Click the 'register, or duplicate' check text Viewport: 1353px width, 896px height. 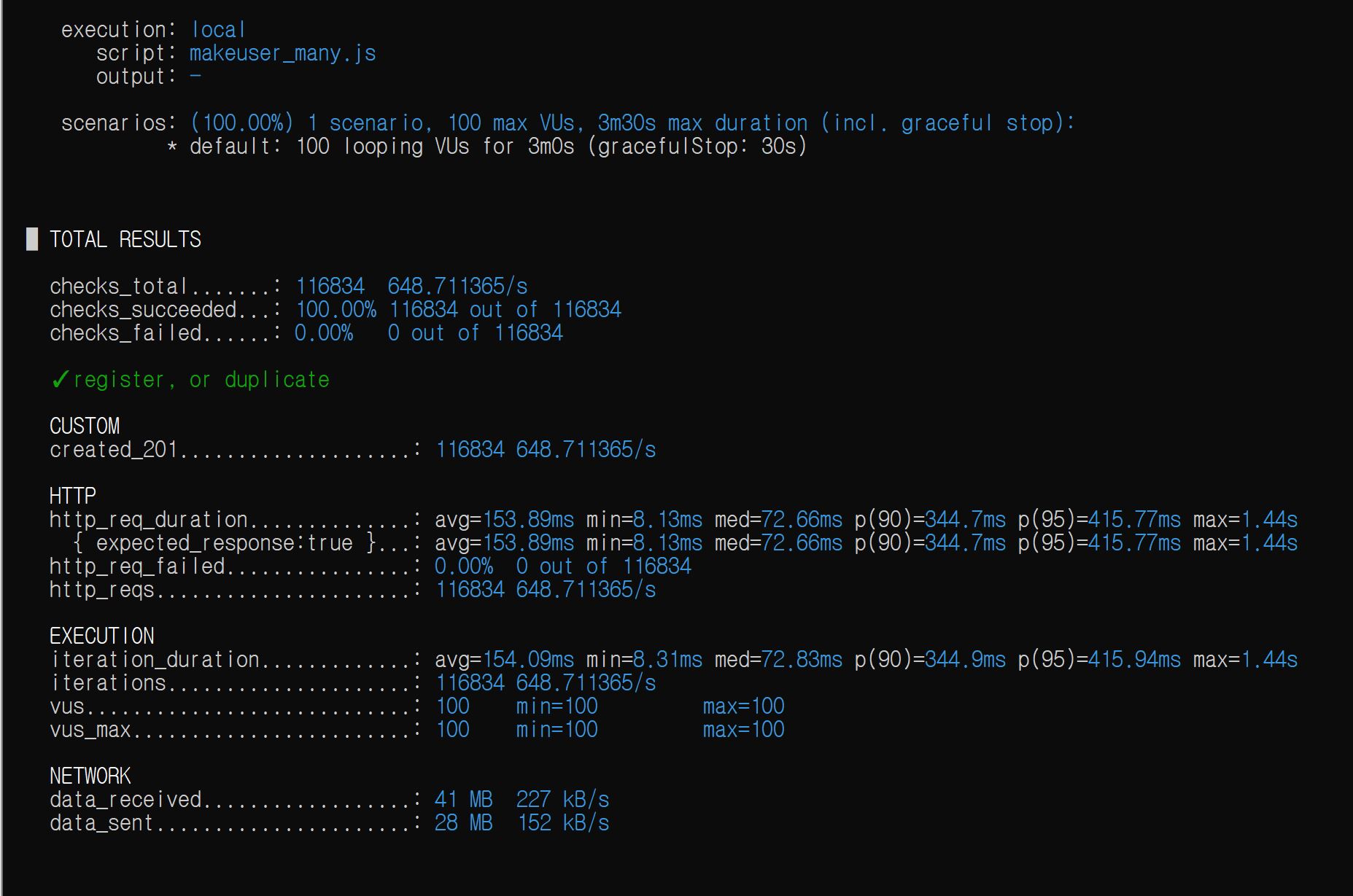coord(201,380)
